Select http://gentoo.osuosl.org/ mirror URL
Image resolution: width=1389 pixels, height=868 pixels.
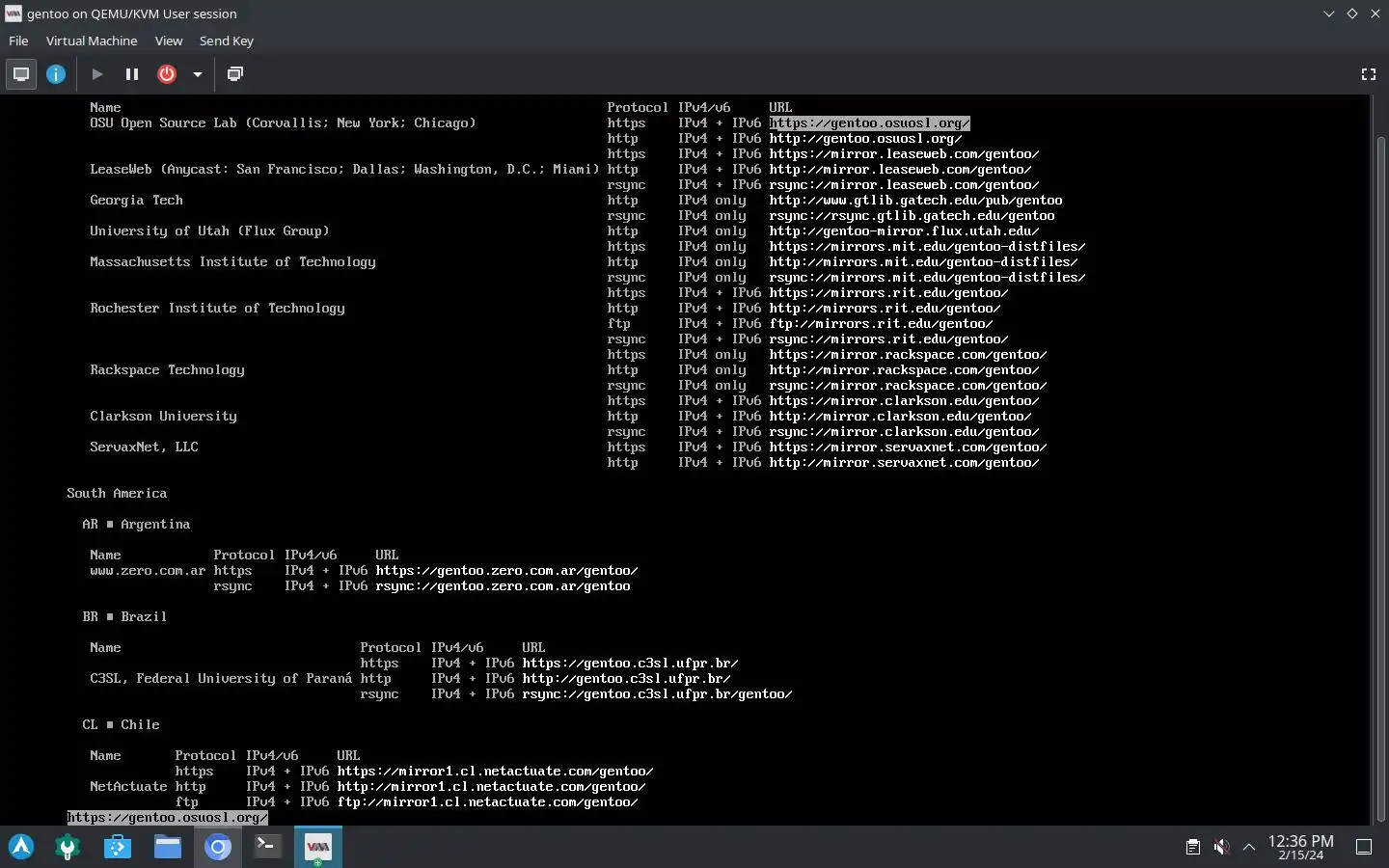[x=865, y=139]
